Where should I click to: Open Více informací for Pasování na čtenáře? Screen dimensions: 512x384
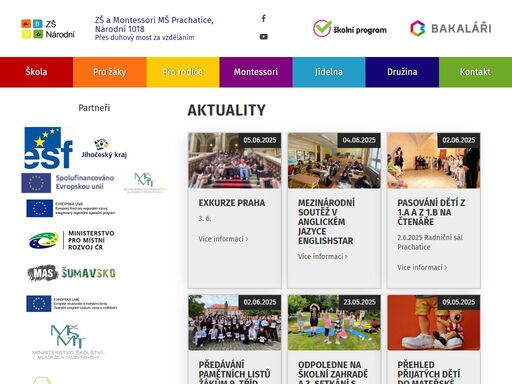click(422, 267)
